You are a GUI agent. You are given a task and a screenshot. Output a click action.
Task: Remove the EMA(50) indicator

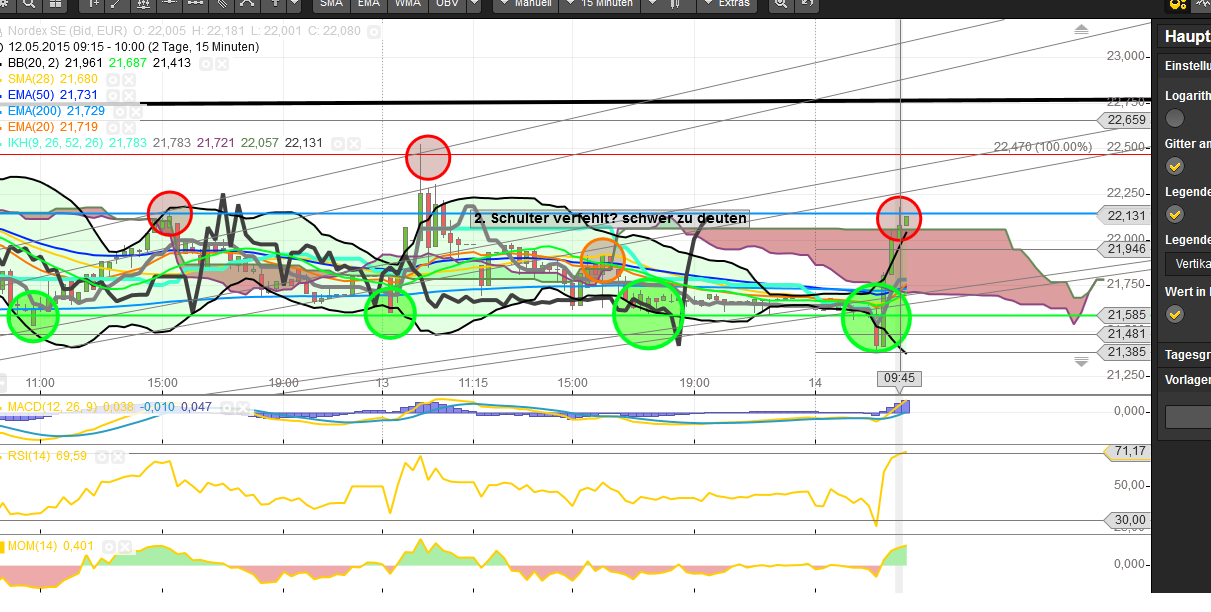128,95
